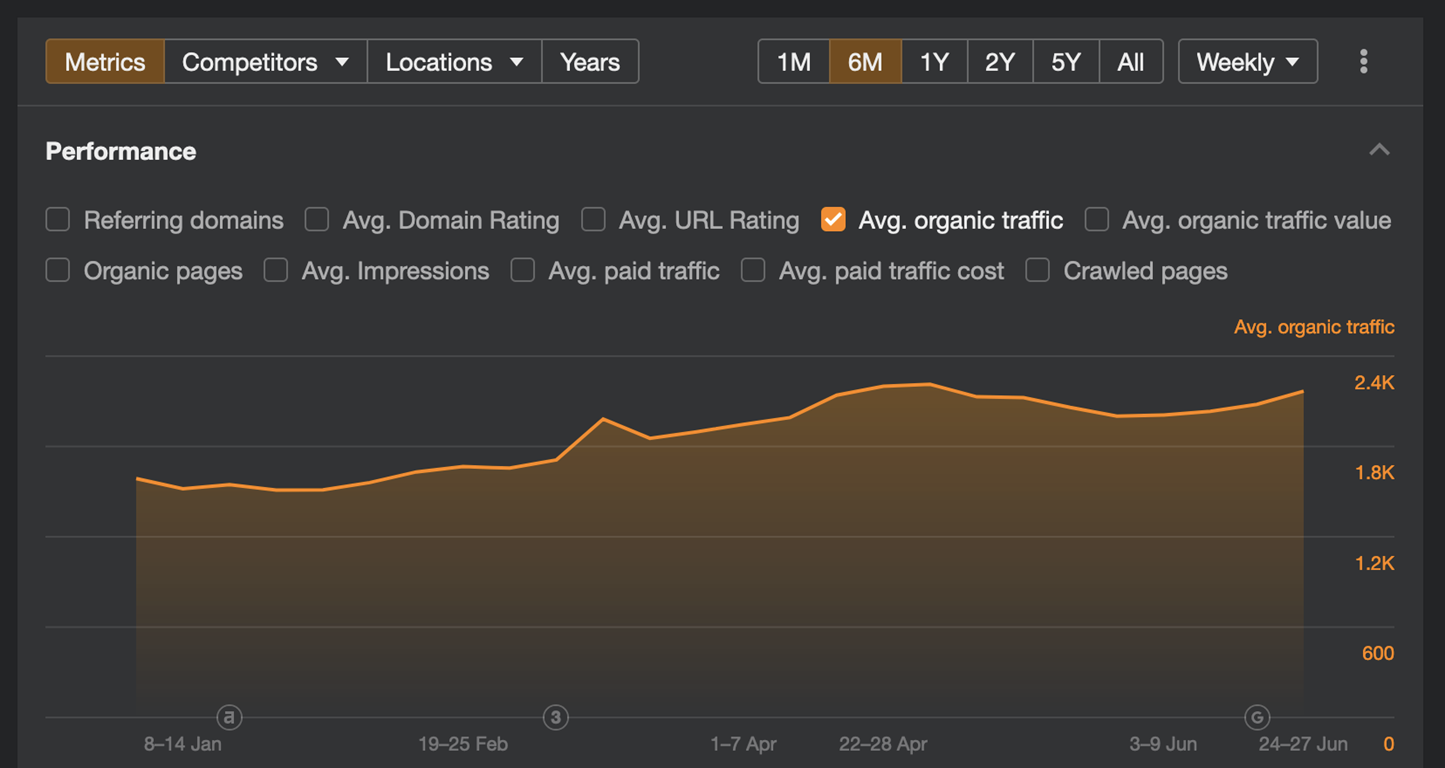Click the orange 'Avg. organic traffic' axis label
Viewport: 1445px width, 768px height.
click(x=1314, y=327)
